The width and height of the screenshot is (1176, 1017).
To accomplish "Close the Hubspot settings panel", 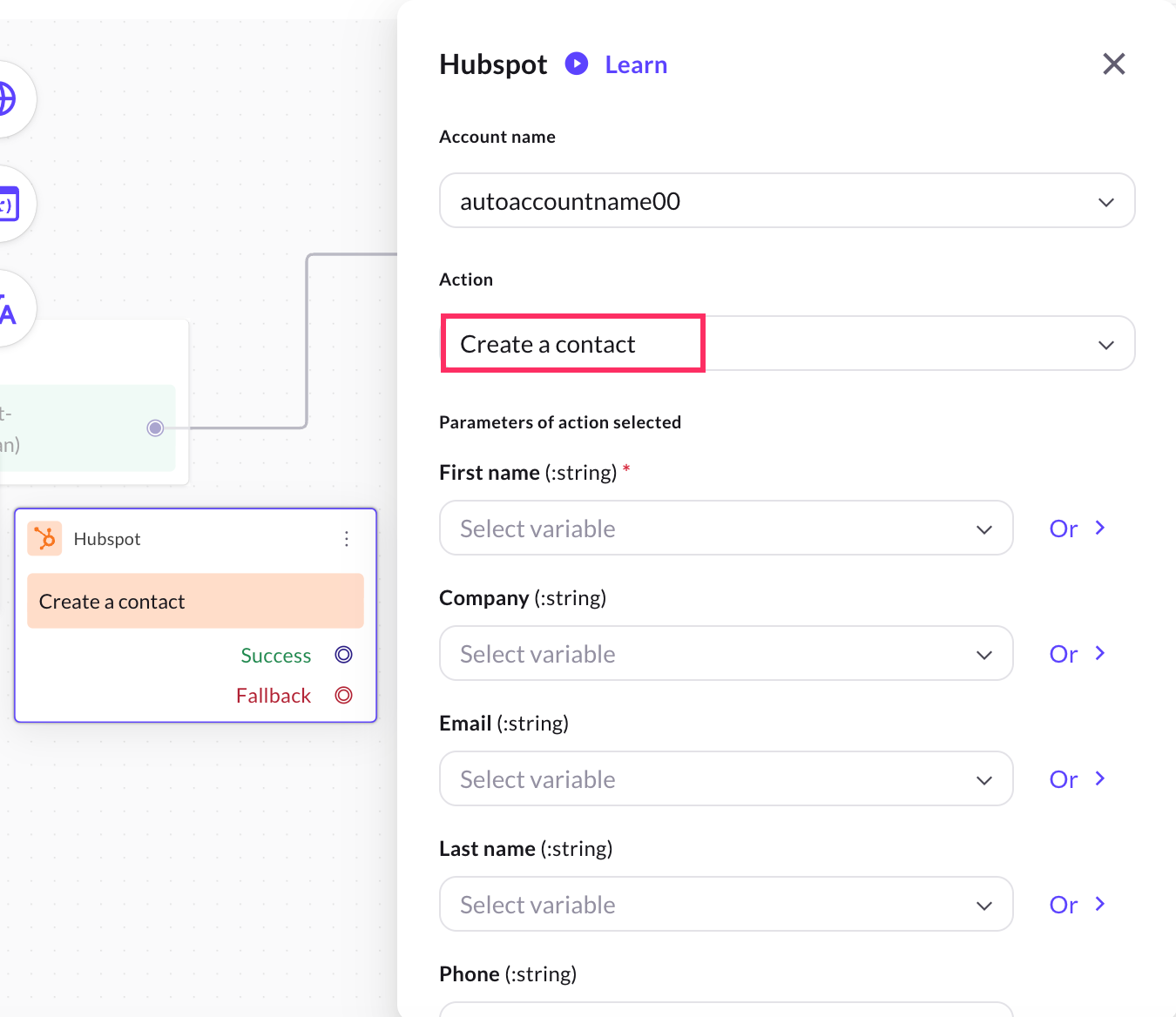I will coord(1113,64).
